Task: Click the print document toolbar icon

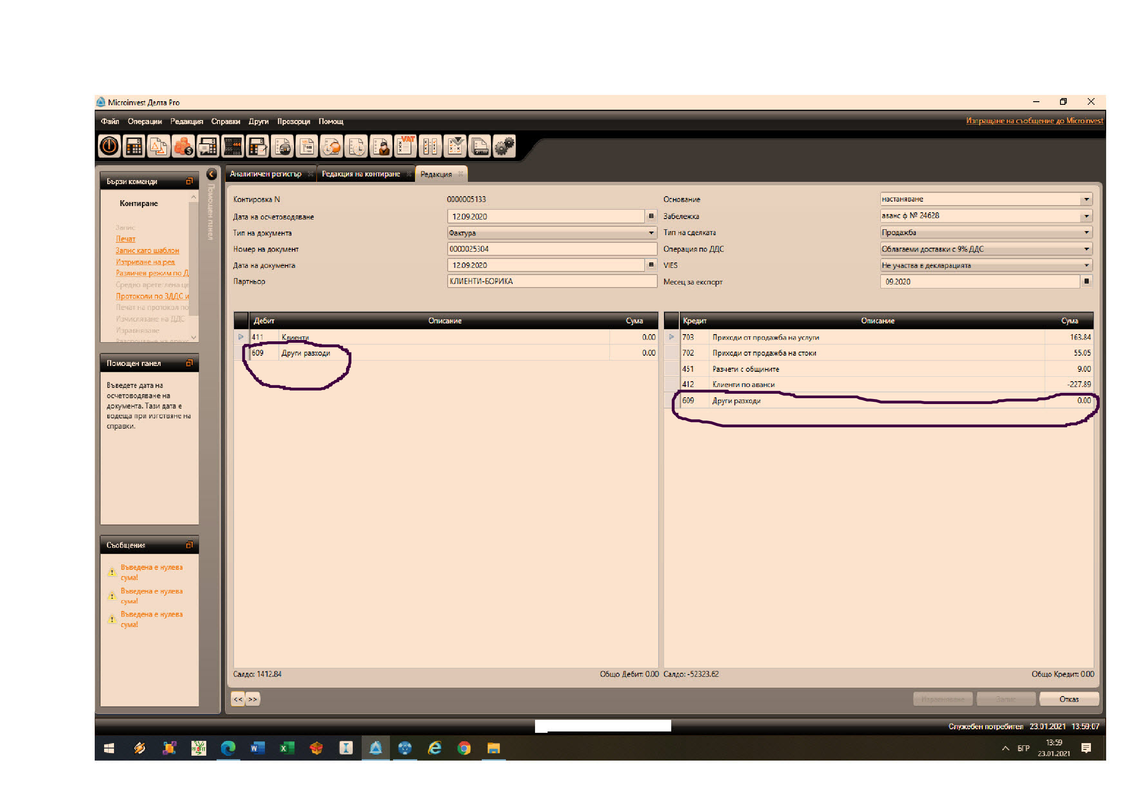Action: (479, 146)
